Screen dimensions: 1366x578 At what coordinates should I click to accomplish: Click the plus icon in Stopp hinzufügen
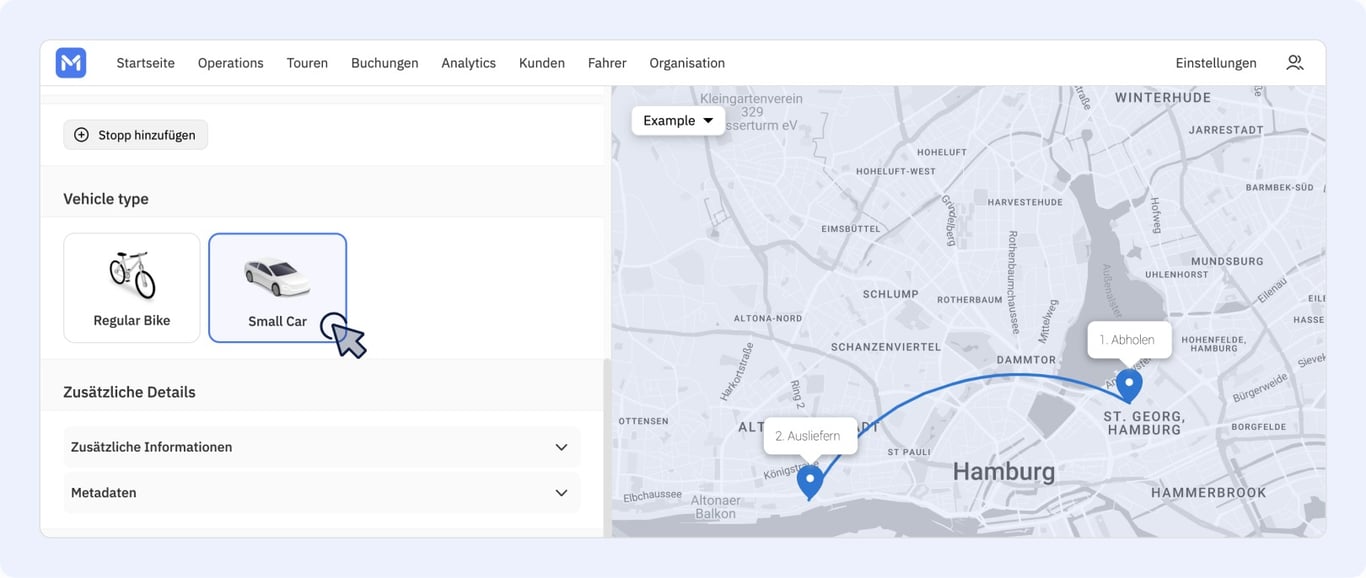[x=82, y=135]
